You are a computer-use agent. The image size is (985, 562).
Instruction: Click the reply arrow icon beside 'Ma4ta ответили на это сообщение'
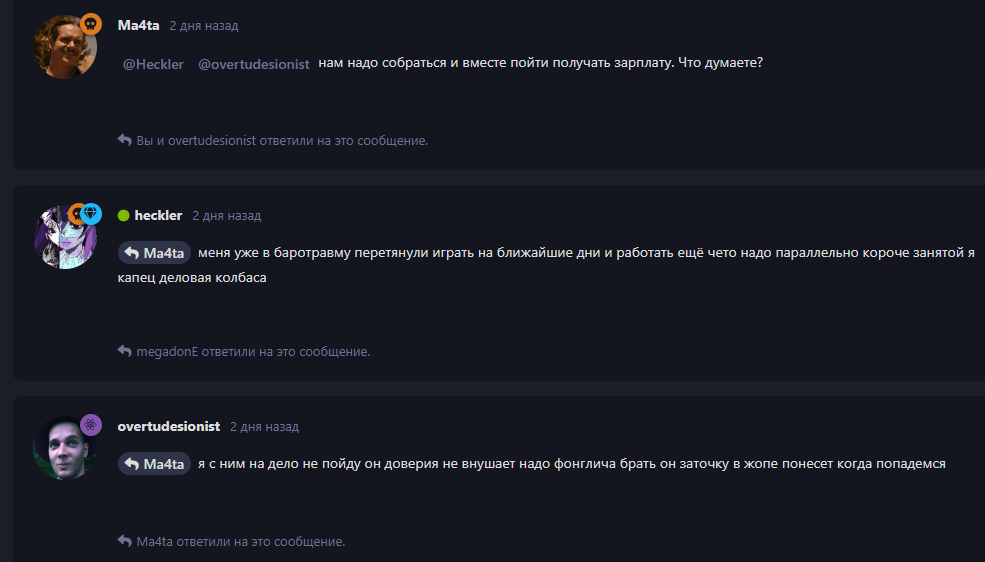coord(124,541)
